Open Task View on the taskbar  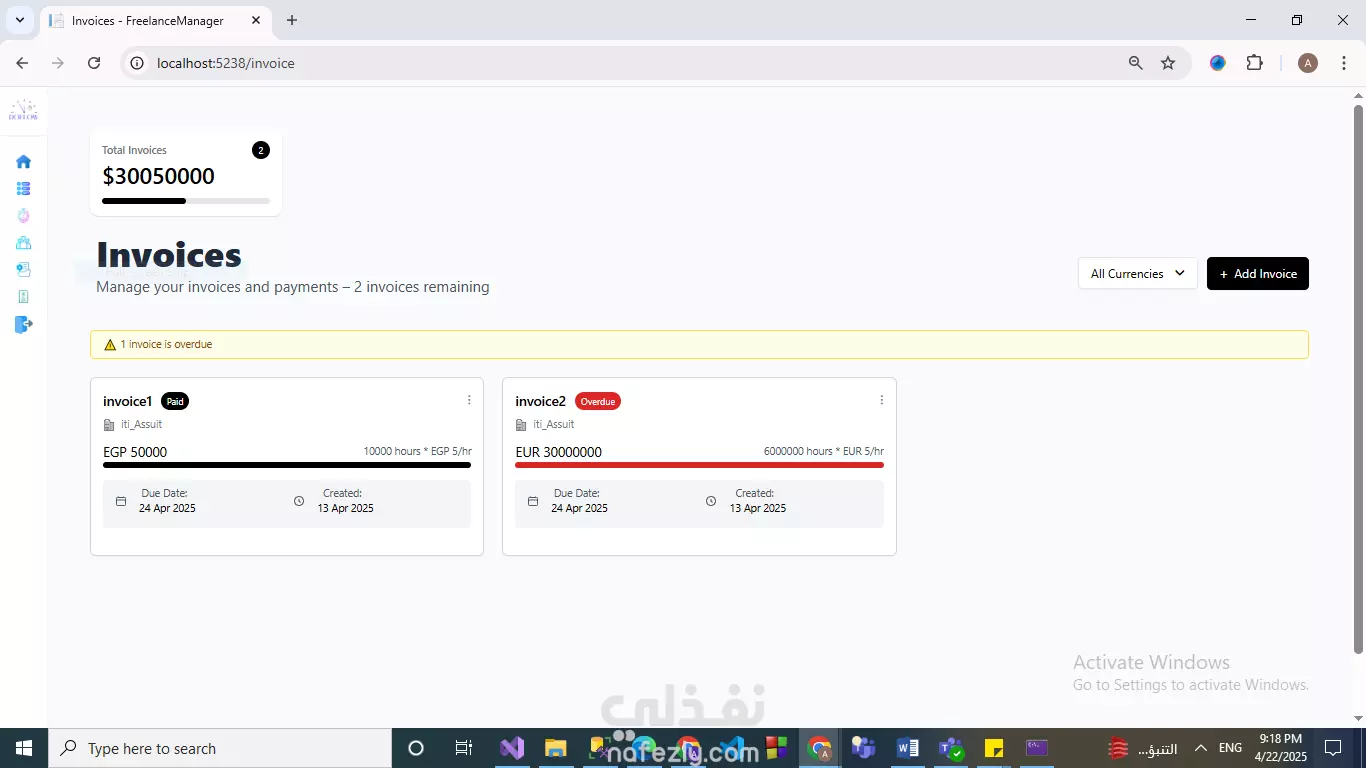(464, 748)
